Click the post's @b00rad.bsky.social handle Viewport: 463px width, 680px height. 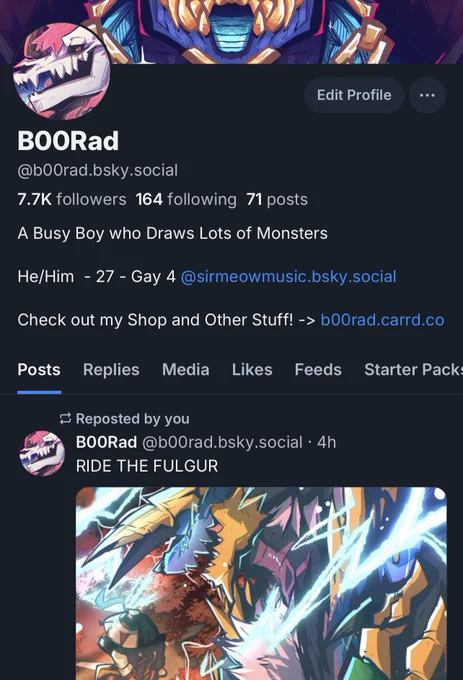click(x=222, y=442)
